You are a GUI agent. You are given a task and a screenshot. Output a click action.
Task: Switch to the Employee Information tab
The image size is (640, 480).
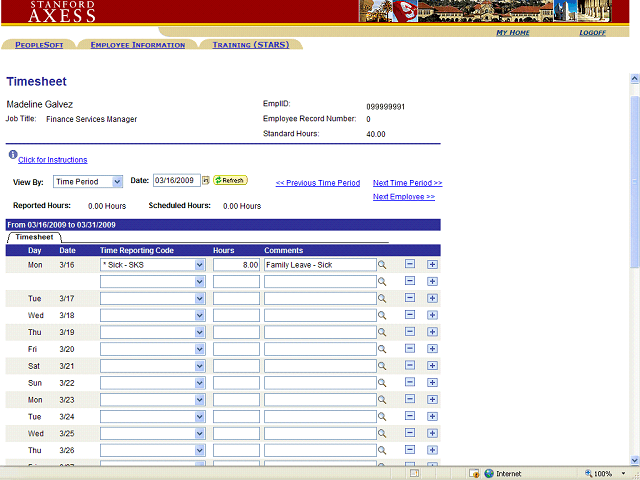click(x=138, y=45)
